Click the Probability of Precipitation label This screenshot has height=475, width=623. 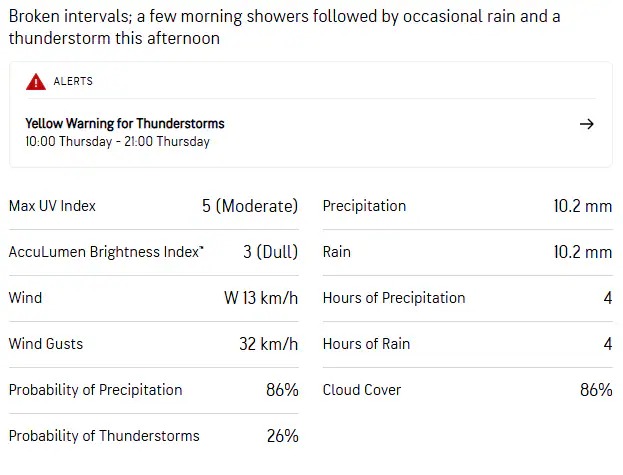tap(96, 390)
